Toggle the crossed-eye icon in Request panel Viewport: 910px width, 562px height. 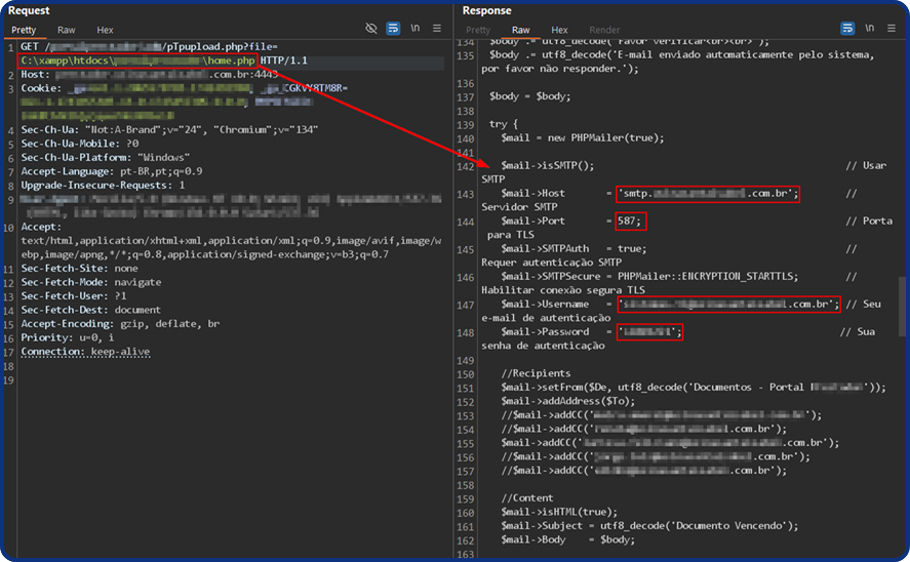tap(371, 29)
